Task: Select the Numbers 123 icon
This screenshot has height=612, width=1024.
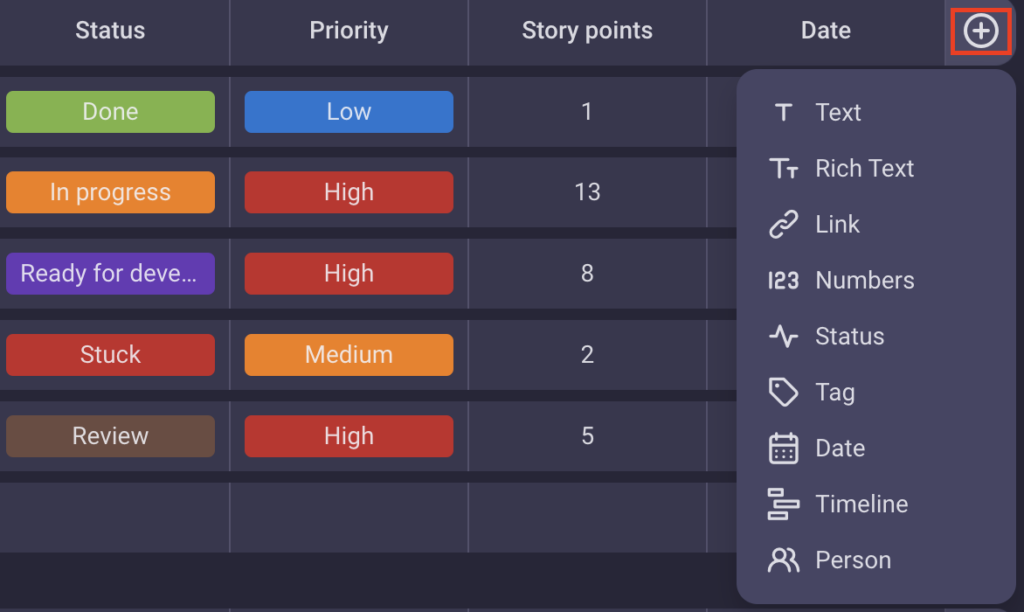Action: click(783, 280)
